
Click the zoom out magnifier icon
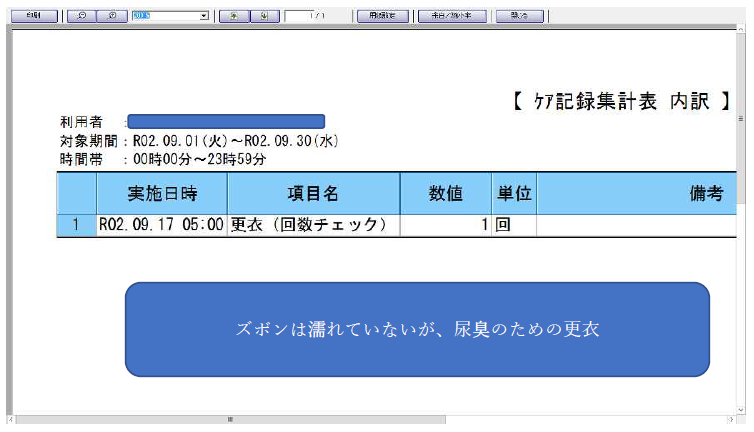[x=81, y=16]
